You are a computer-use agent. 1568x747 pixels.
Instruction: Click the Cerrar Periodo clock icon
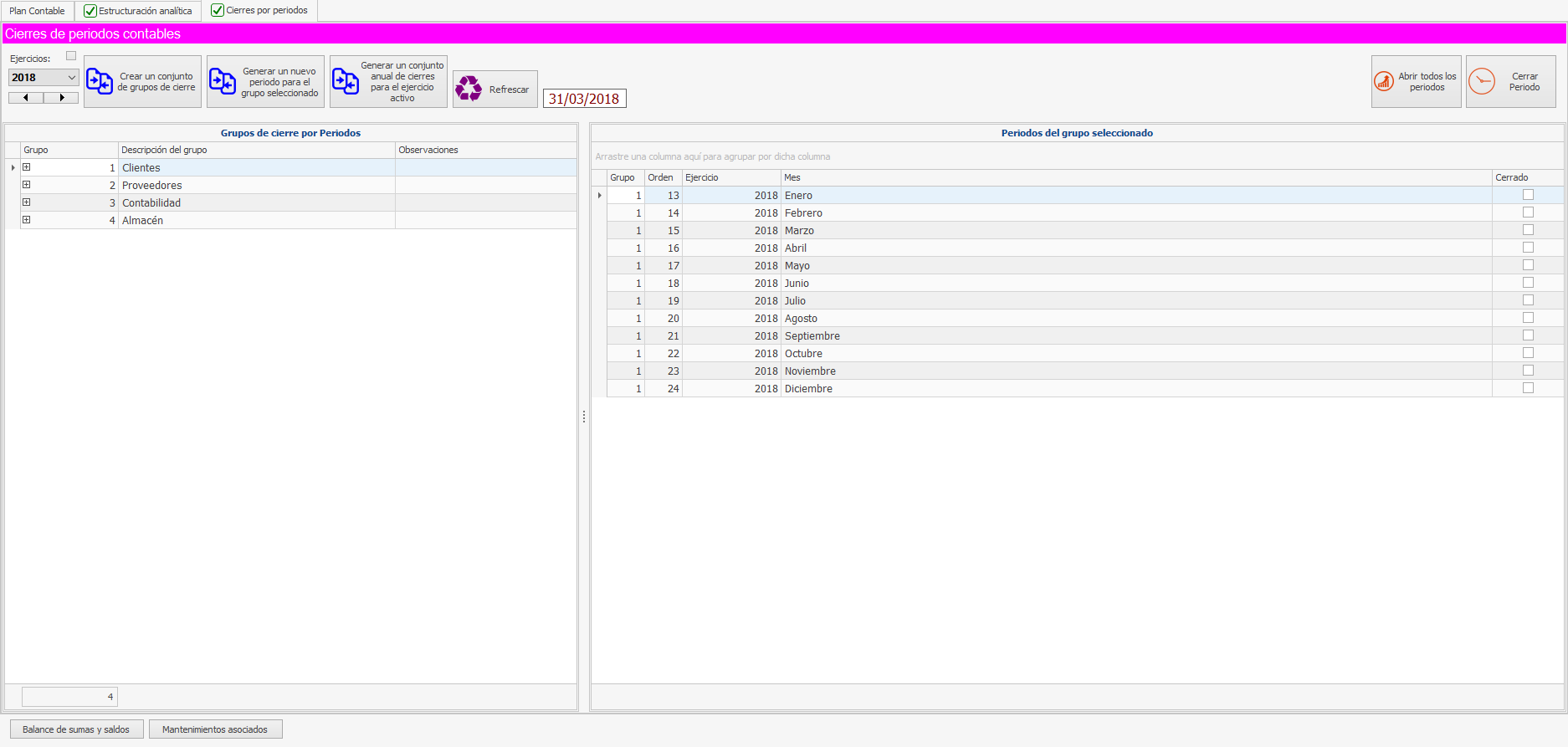coord(1482,82)
